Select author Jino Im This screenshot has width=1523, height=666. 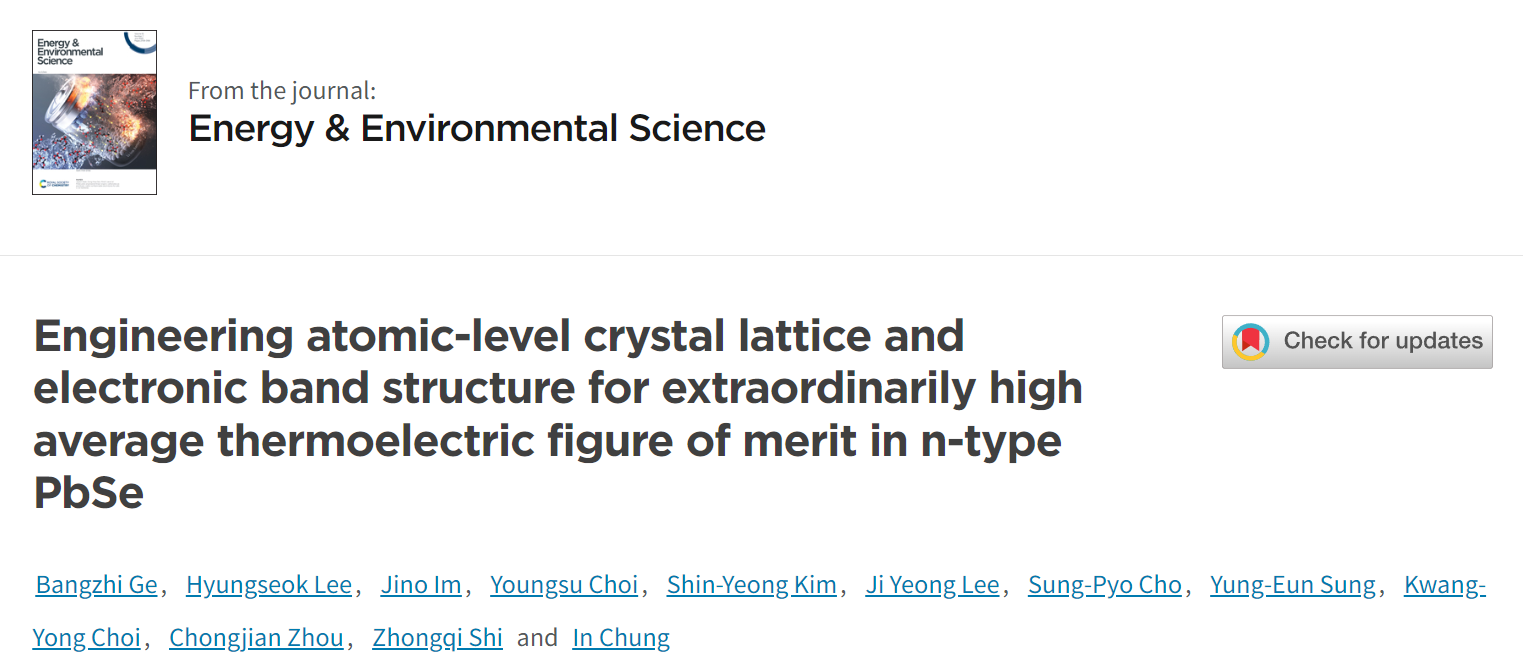click(421, 585)
